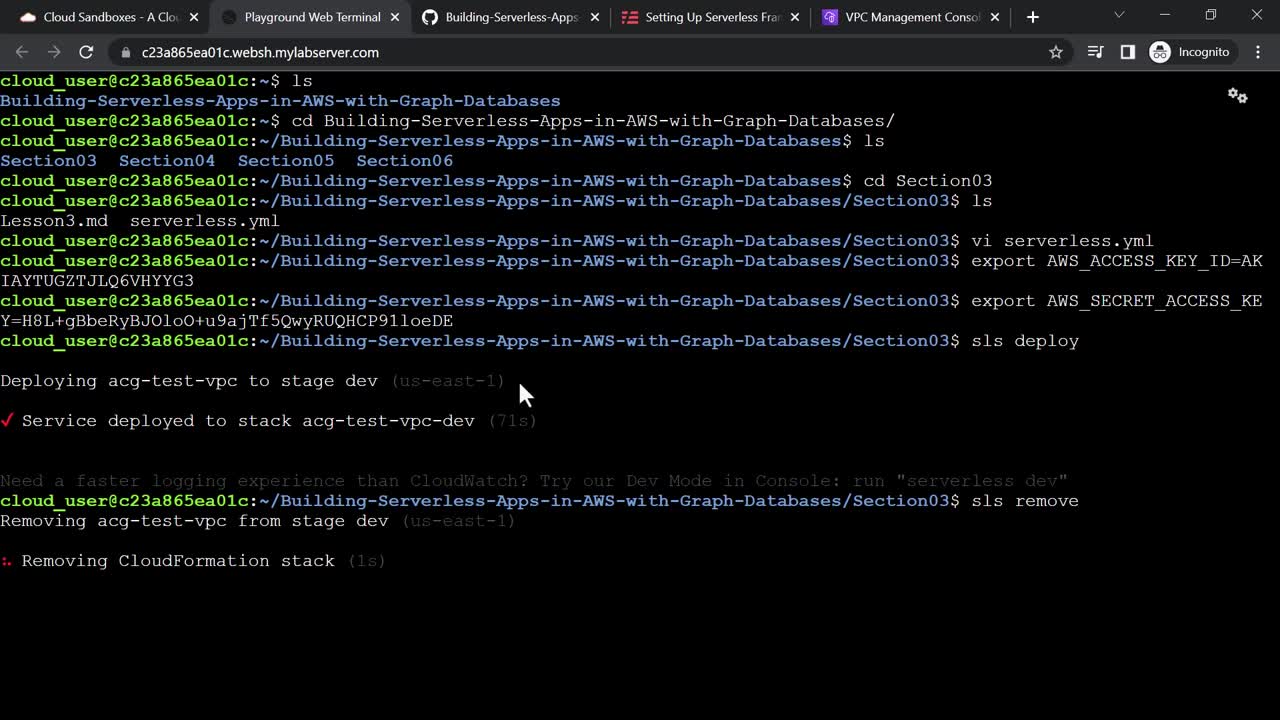Click the 'sls remove' command text
Screen dimensions: 1280x720
pyautogui.click(x=1025, y=501)
